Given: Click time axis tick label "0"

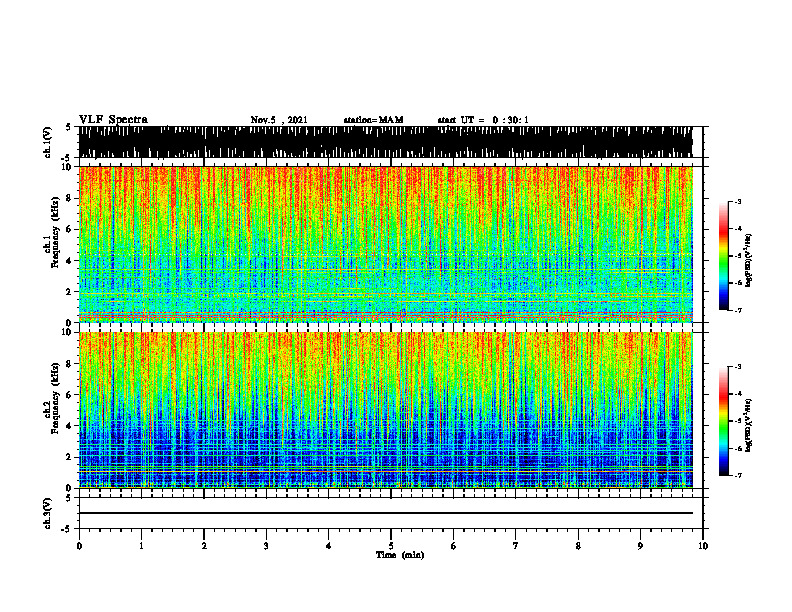Looking at the screenshot, I should click(79, 546).
